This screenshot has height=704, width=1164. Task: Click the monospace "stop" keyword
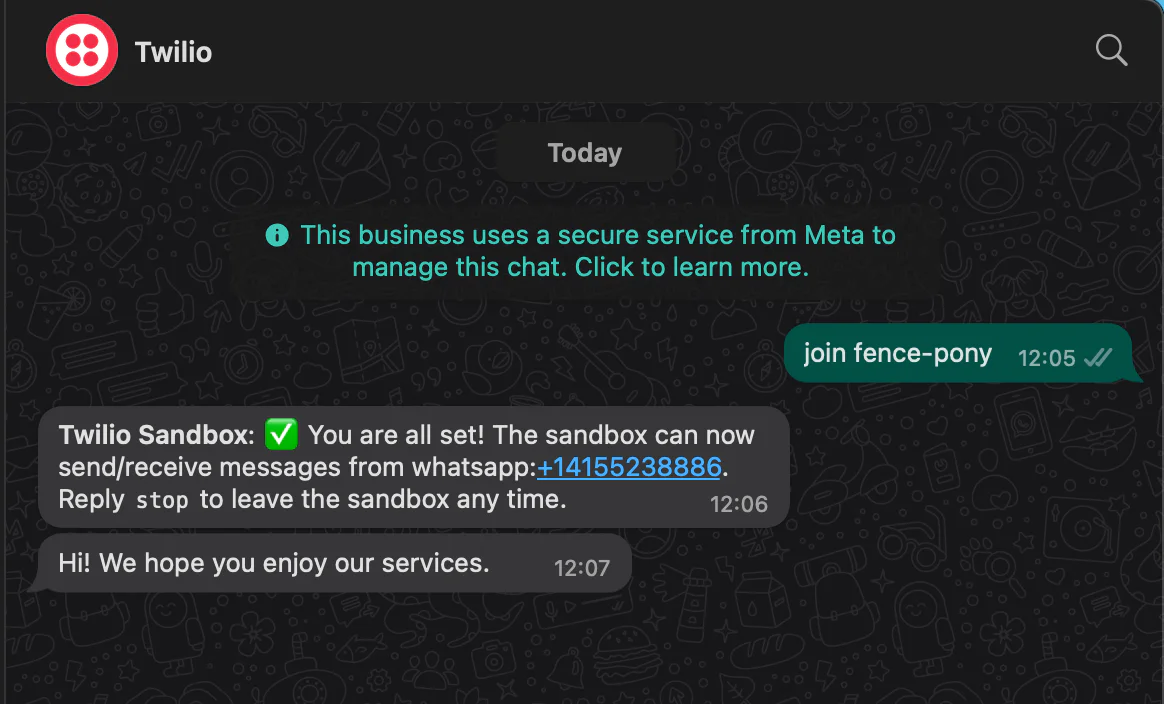click(162, 501)
